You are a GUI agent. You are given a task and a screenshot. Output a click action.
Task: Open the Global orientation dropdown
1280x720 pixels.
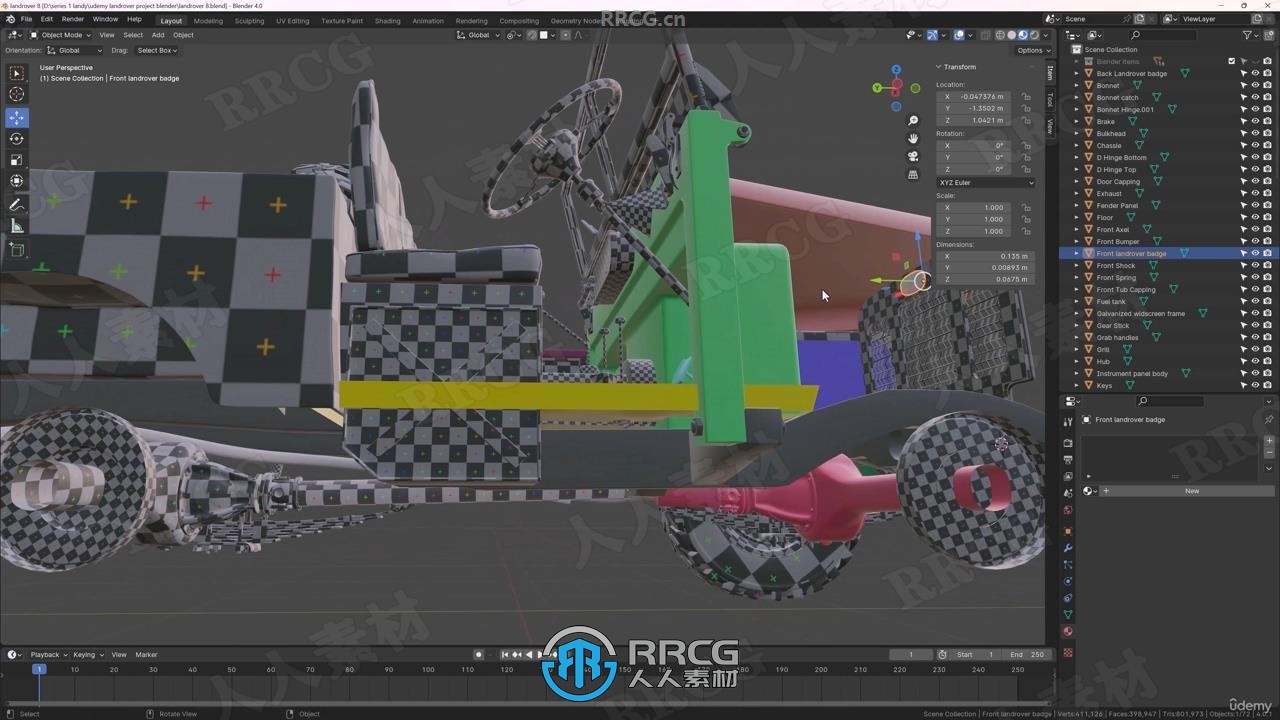point(74,50)
